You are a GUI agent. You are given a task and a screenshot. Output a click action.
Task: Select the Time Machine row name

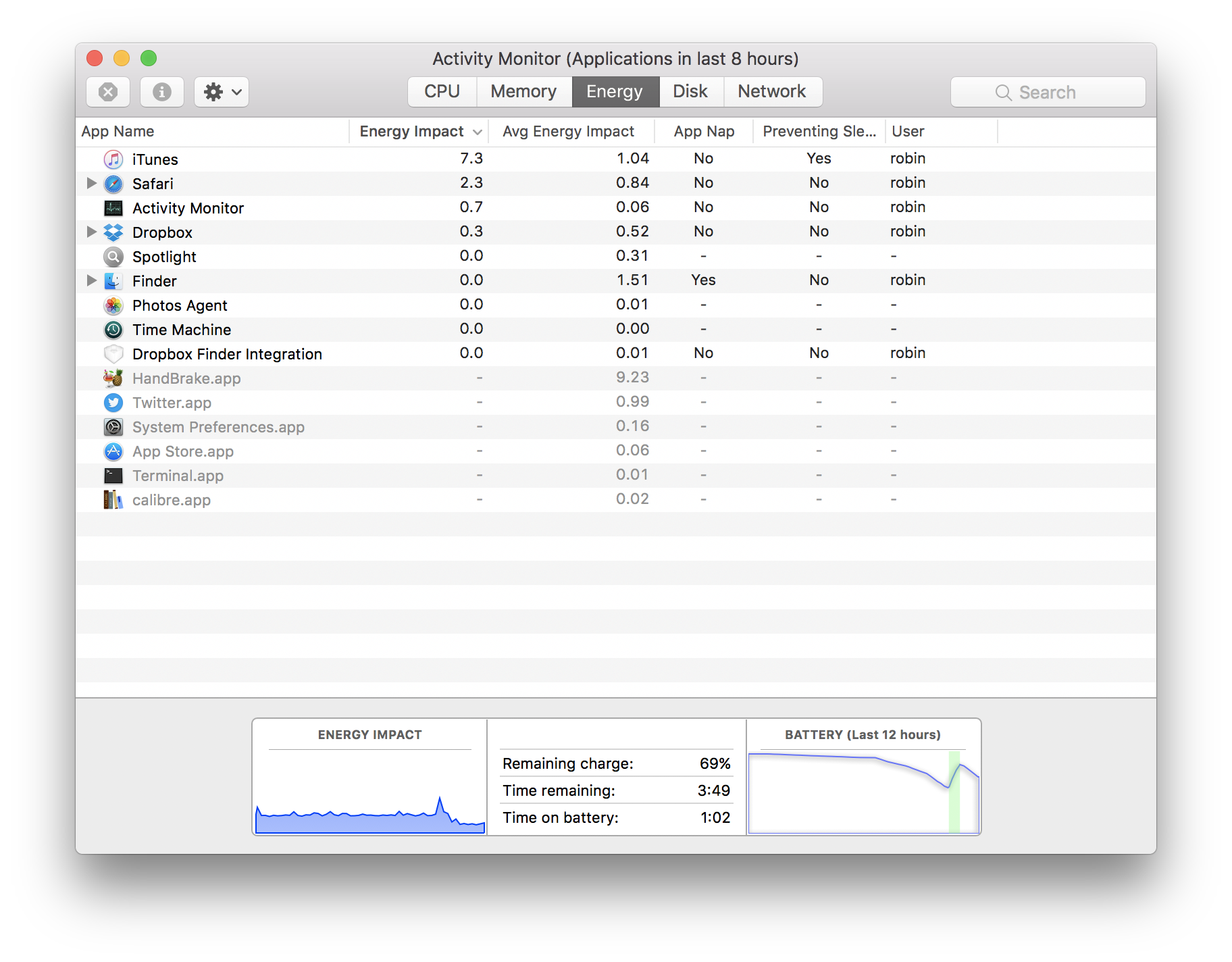(x=182, y=330)
